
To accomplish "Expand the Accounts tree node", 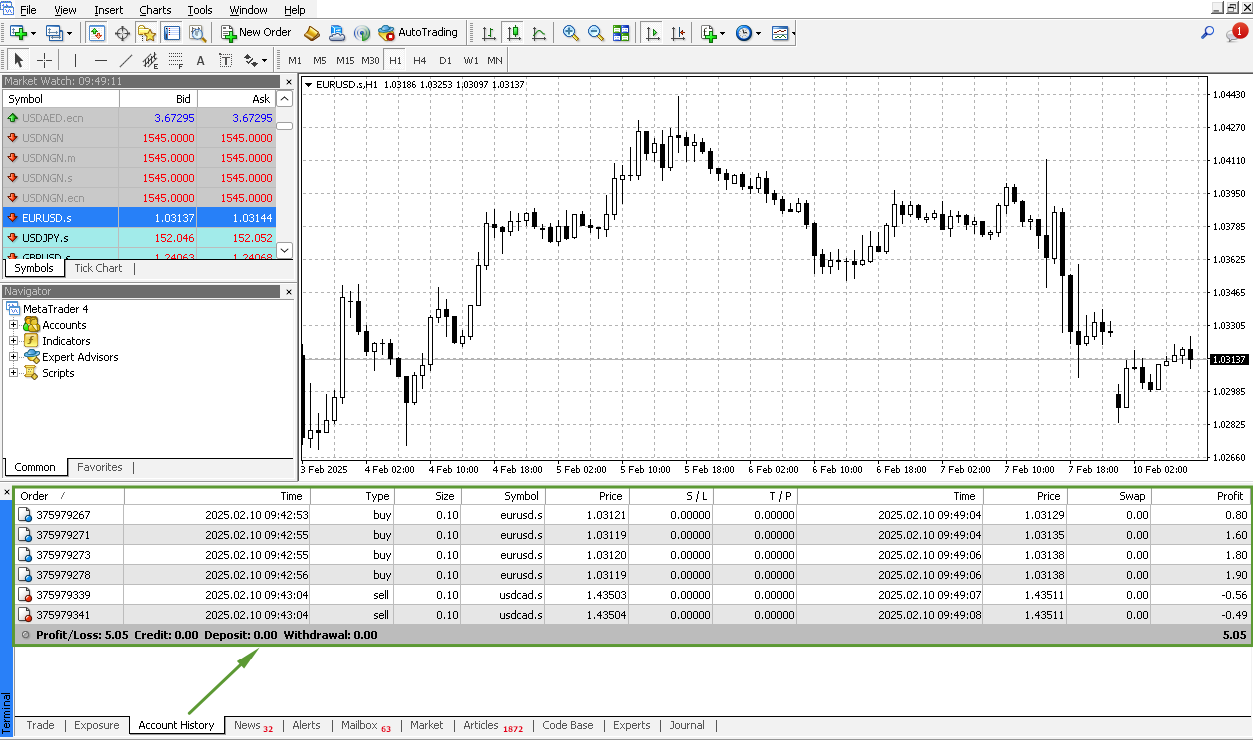I will [14, 325].
